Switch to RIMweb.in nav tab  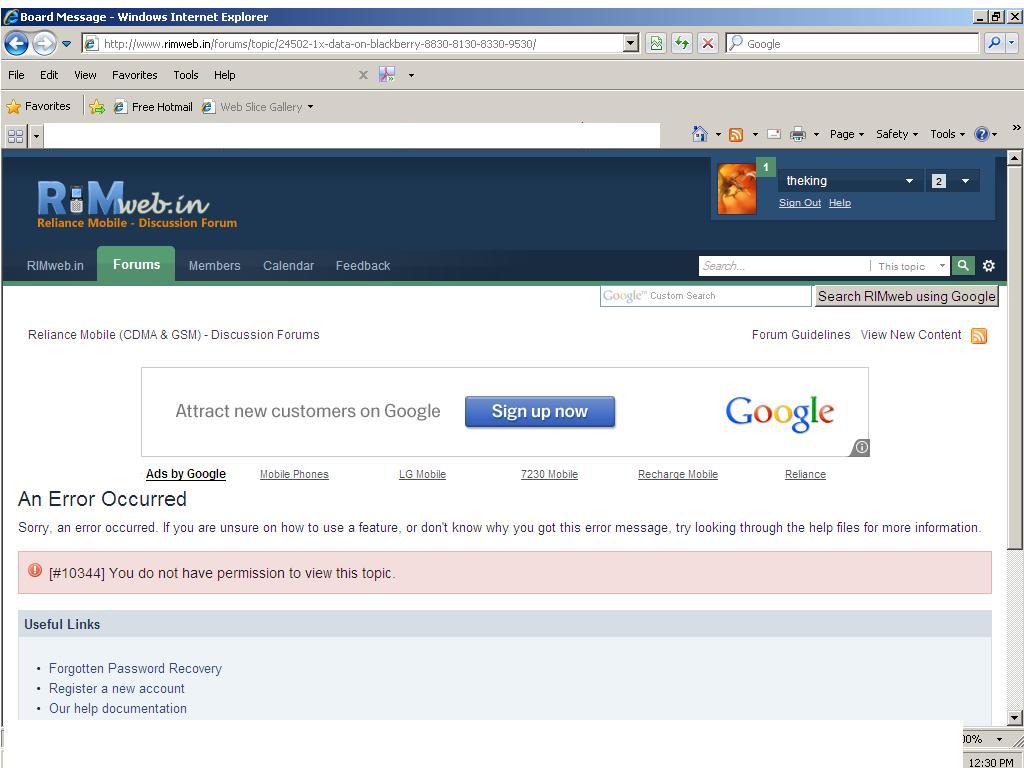(55, 266)
